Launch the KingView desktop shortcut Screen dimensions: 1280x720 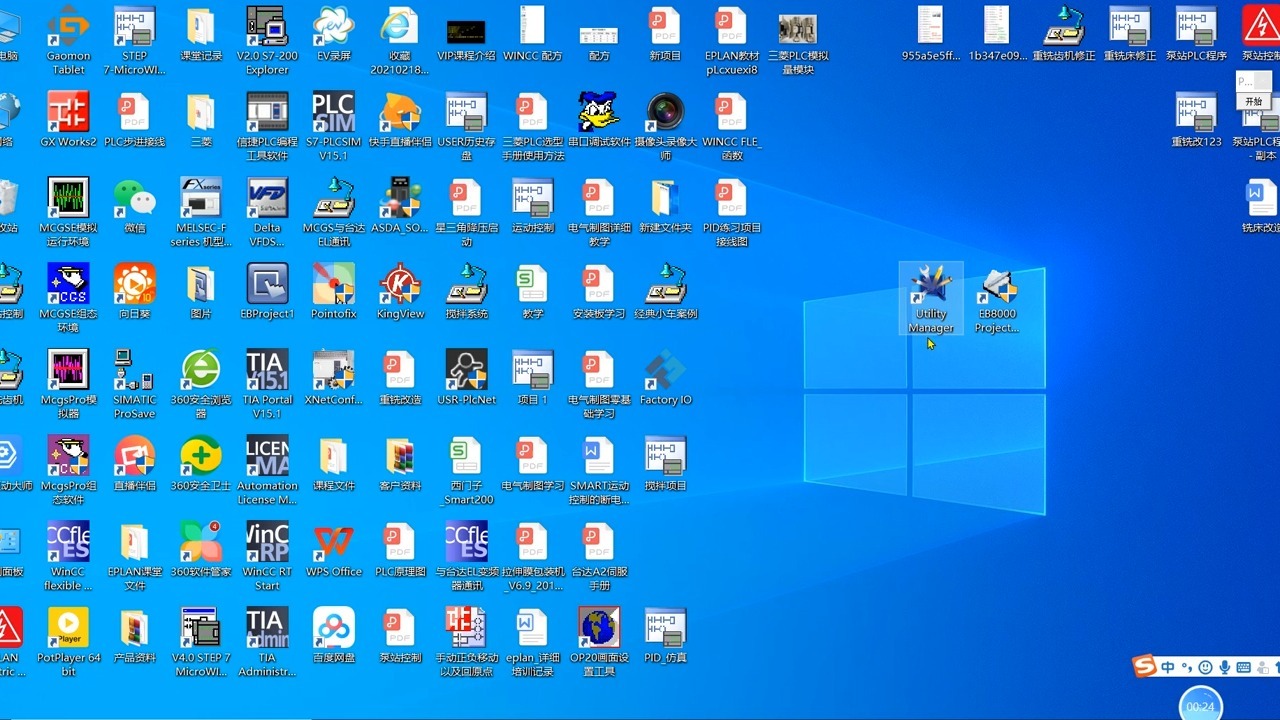tap(400, 285)
